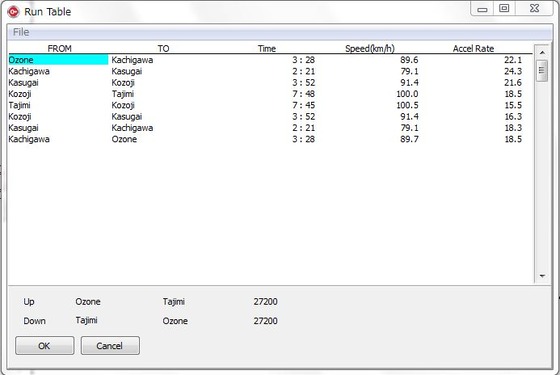Viewport: 560px width, 375px height.
Task: Click the Cancel button
Action: click(x=110, y=345)
